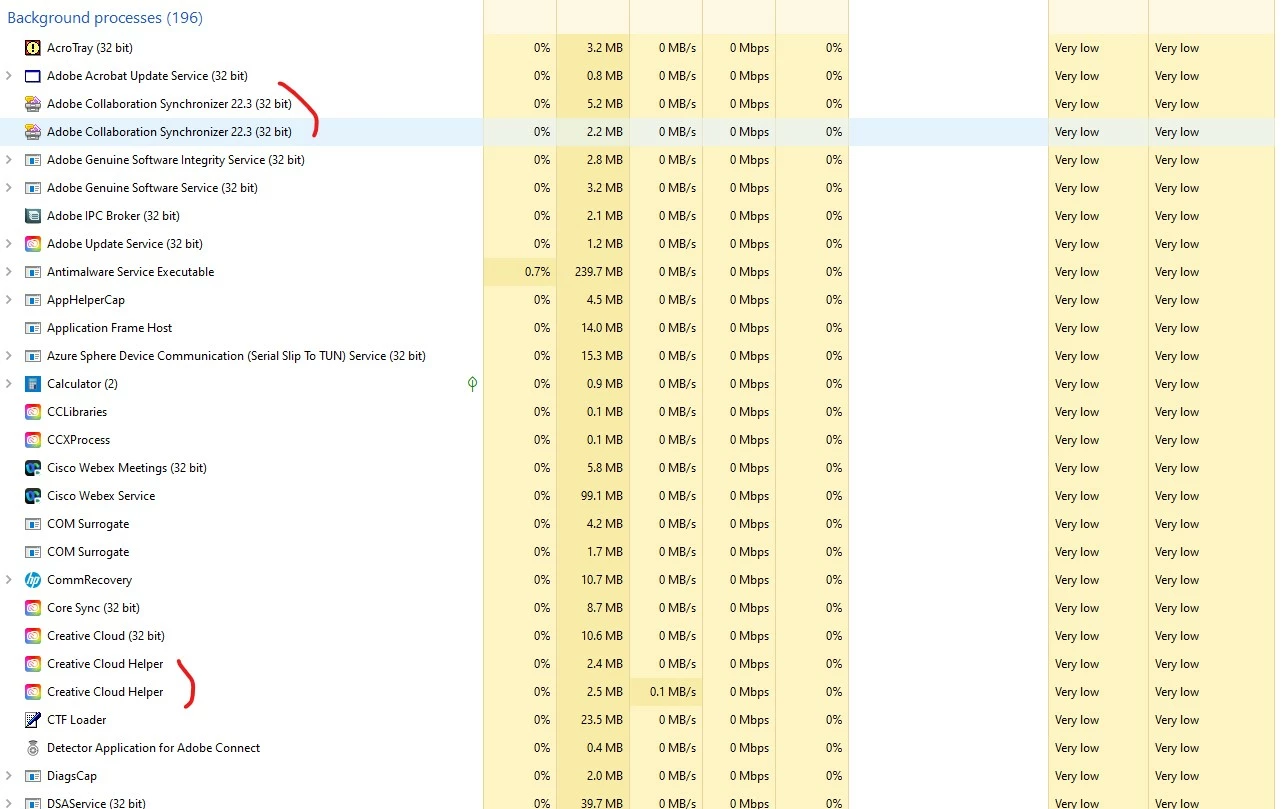Screen dimensions: 1283x809
Task: Select the Core Sync (32 bit) name
Action: point(93,608)
